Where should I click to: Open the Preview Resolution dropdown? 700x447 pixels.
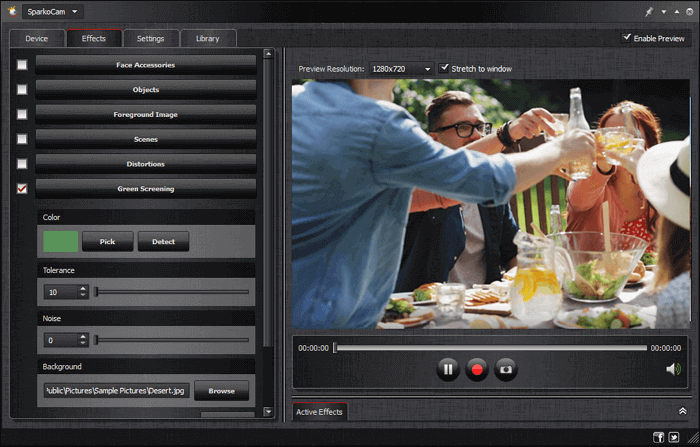coord(400,69)
